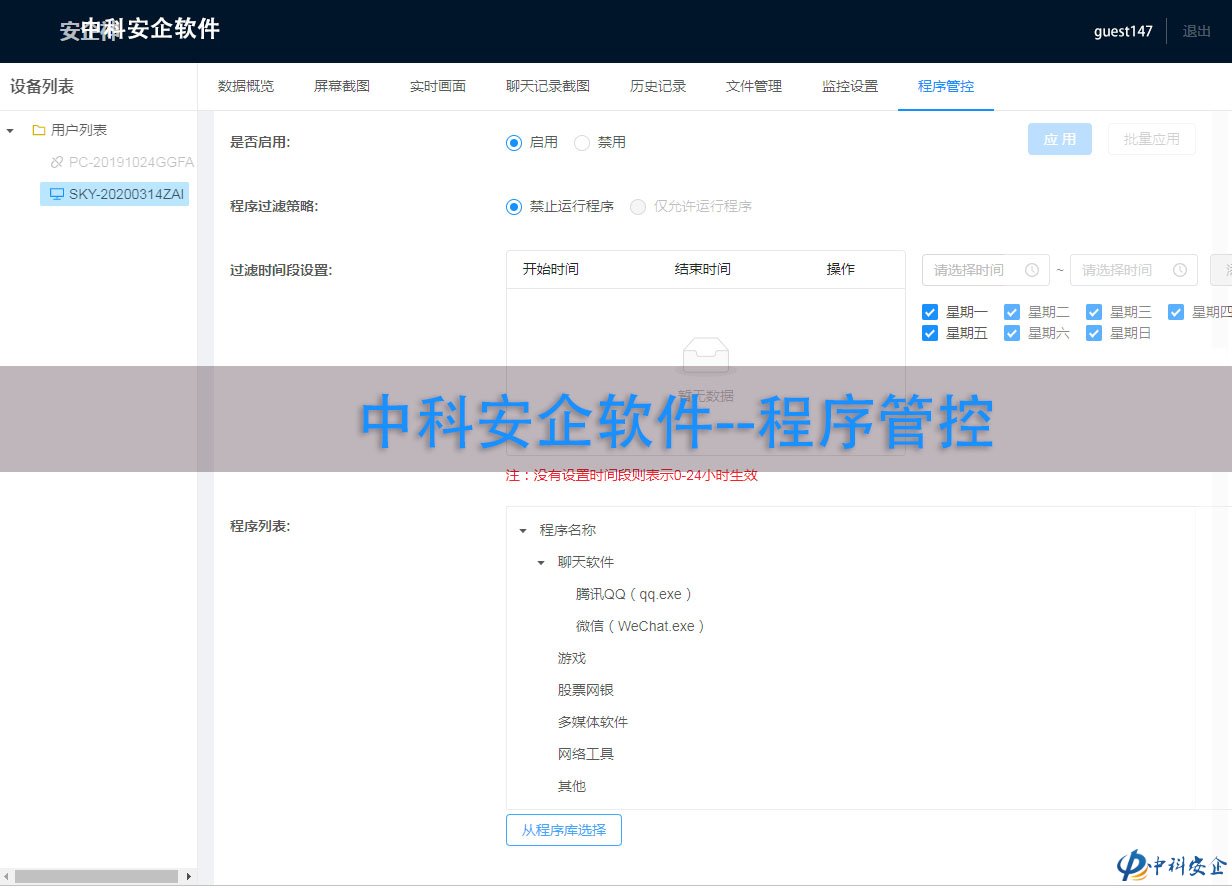Image resolution: width=1232 pixels, height=888 pixels.
Task: Click the clock icon in end time field
Action: click(1180, 270)
